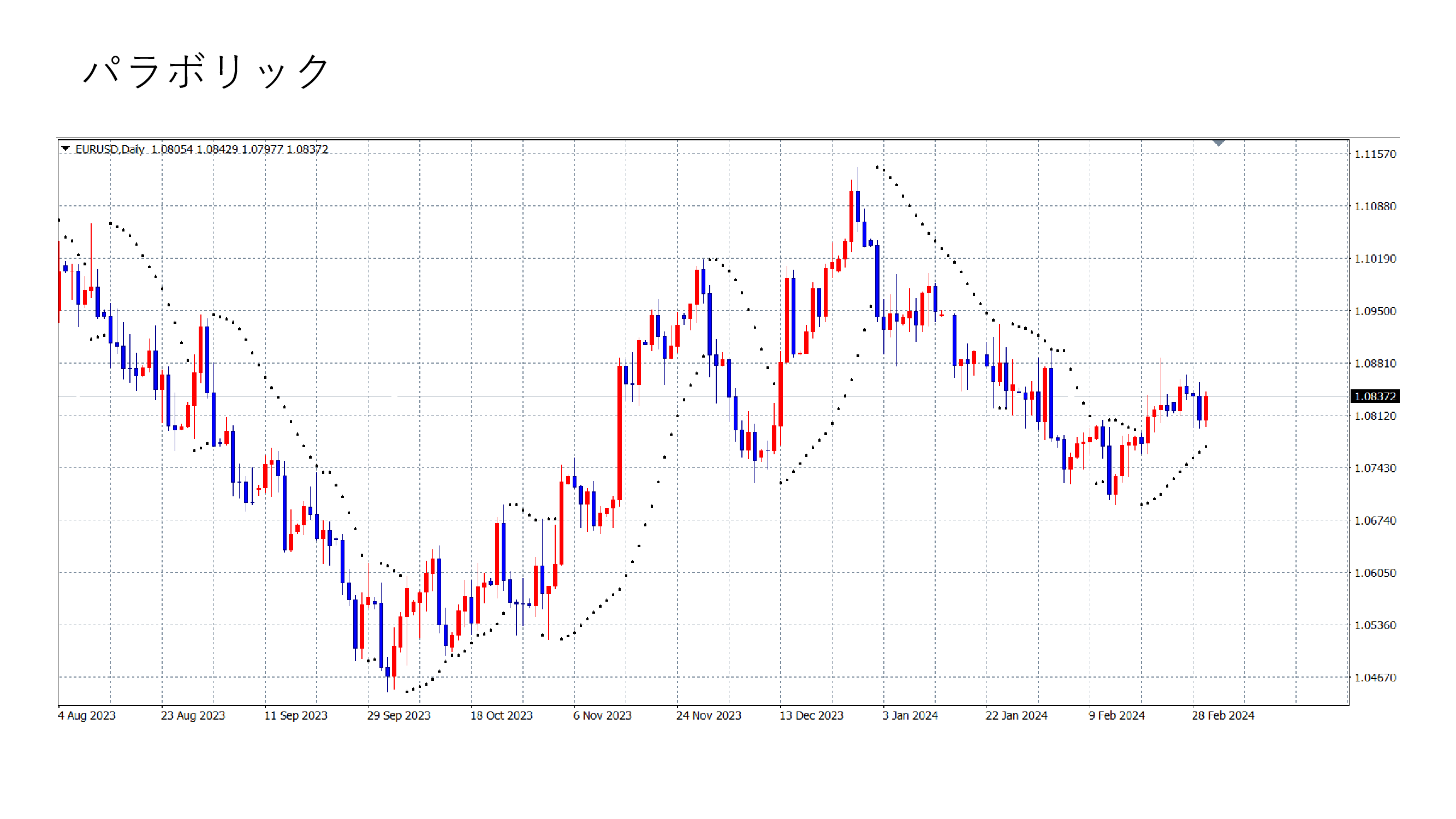
Task: Click the 1.09500 price axis label
Action: (x=1375, y=311)
